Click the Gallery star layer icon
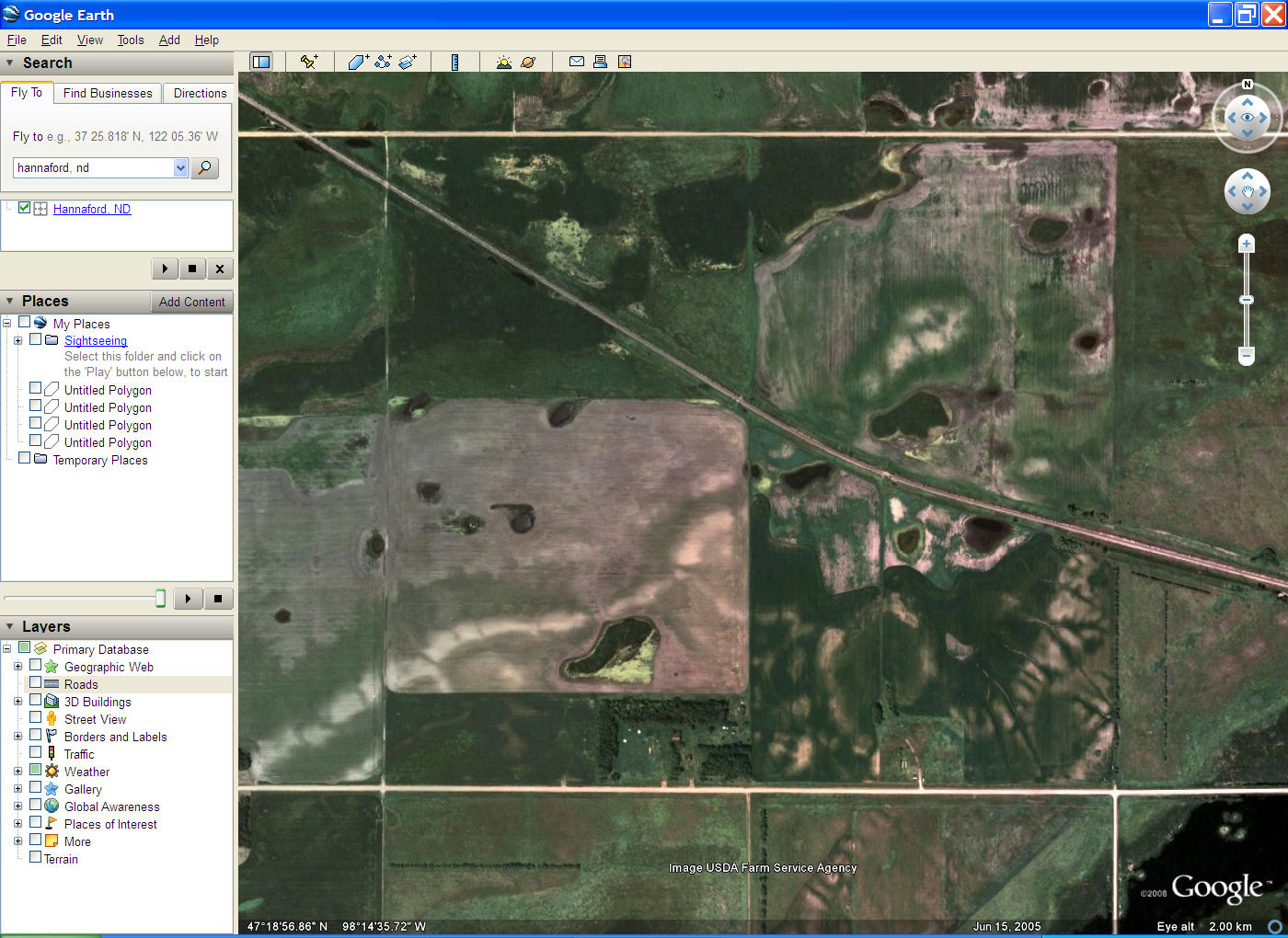Screen dimensions: 1288x938 (x=52, y=789)
